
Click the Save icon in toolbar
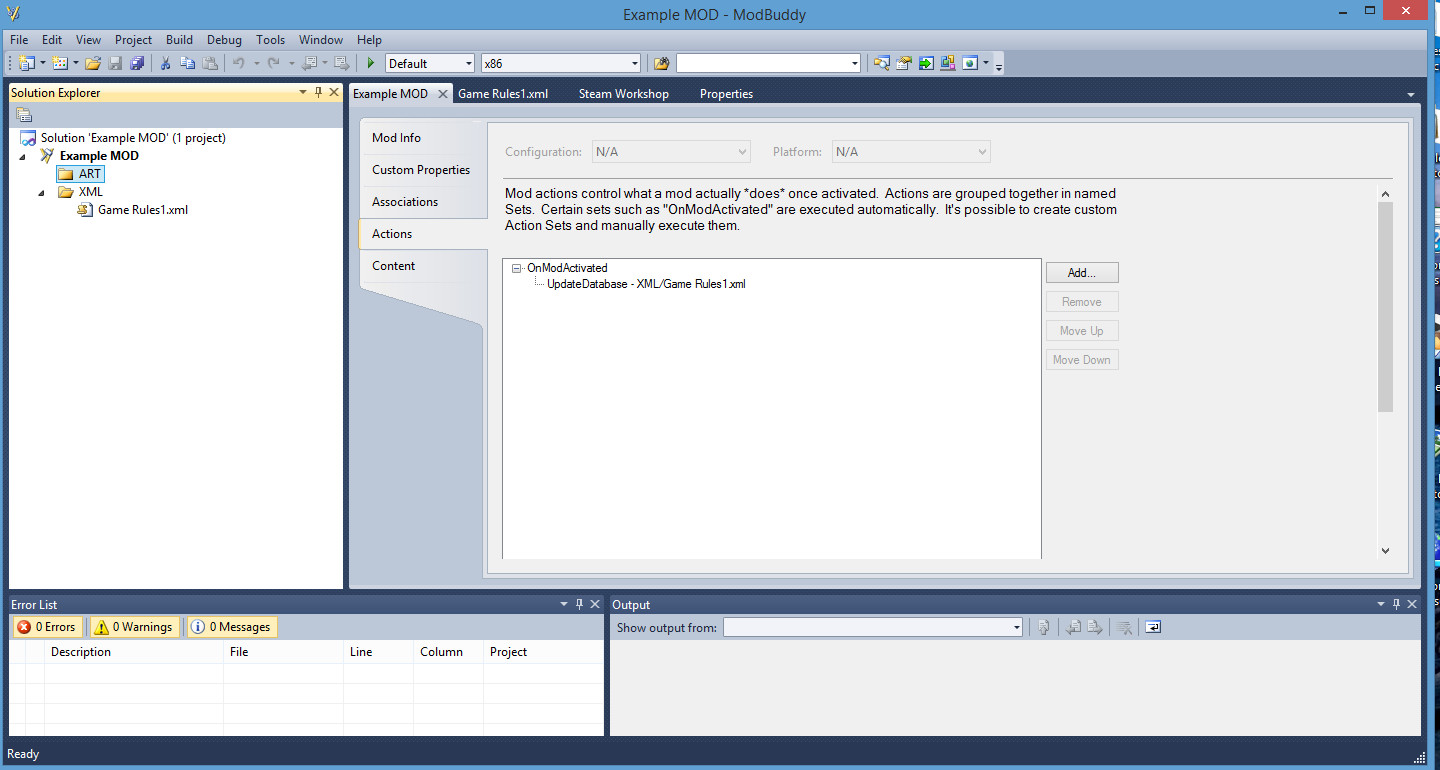[115, 63]
